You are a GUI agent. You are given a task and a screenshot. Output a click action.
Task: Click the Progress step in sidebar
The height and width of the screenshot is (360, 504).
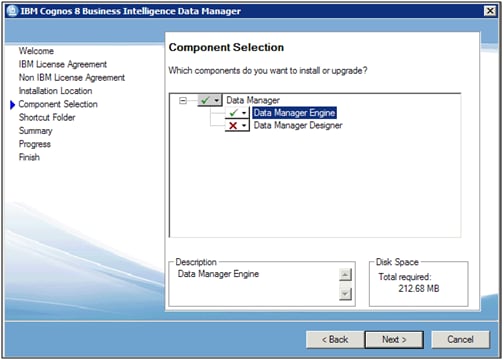tap(35, 144)
